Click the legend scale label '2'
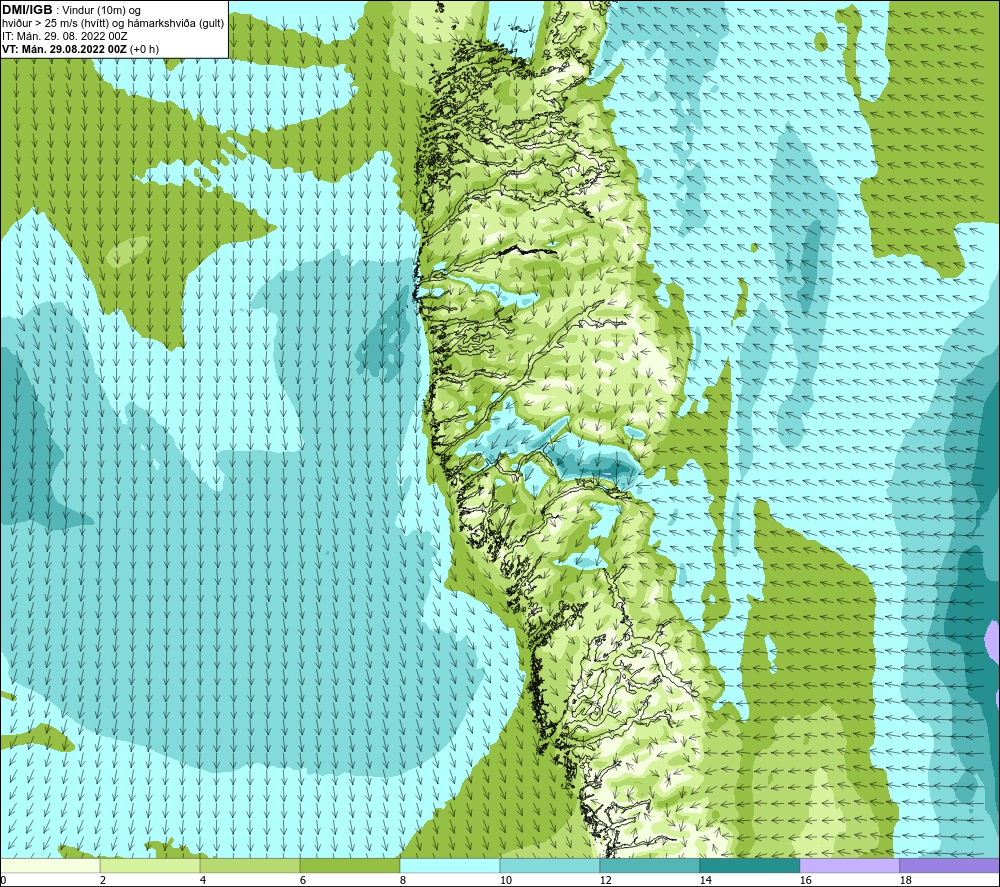Viewport: 1000px width, 887px height. [103, 881]
